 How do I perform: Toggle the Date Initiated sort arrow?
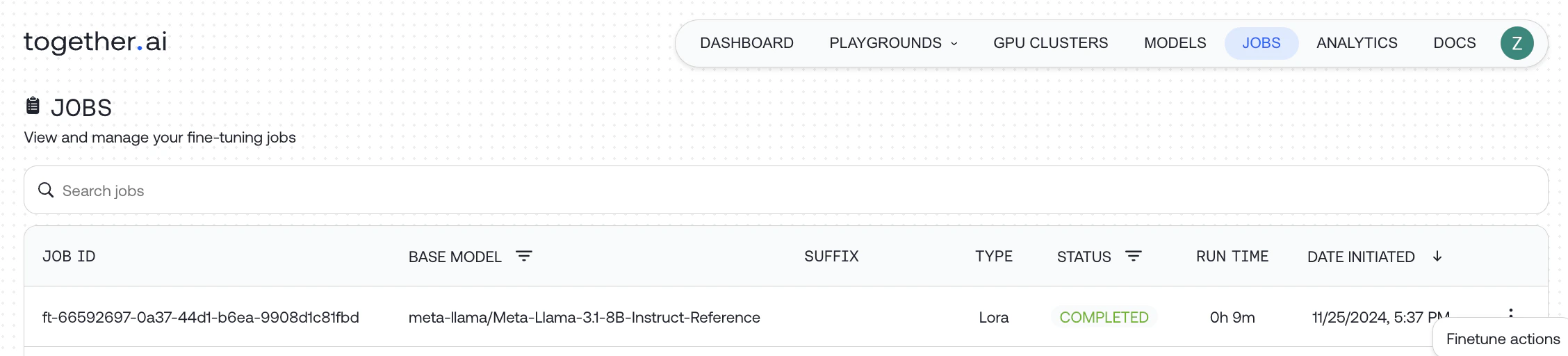point(1437,256)
